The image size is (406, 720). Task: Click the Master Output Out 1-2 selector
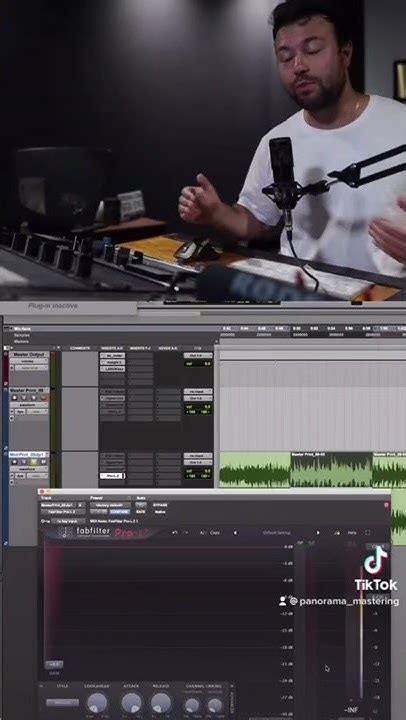pyautogui.click(x=198, y=355)
